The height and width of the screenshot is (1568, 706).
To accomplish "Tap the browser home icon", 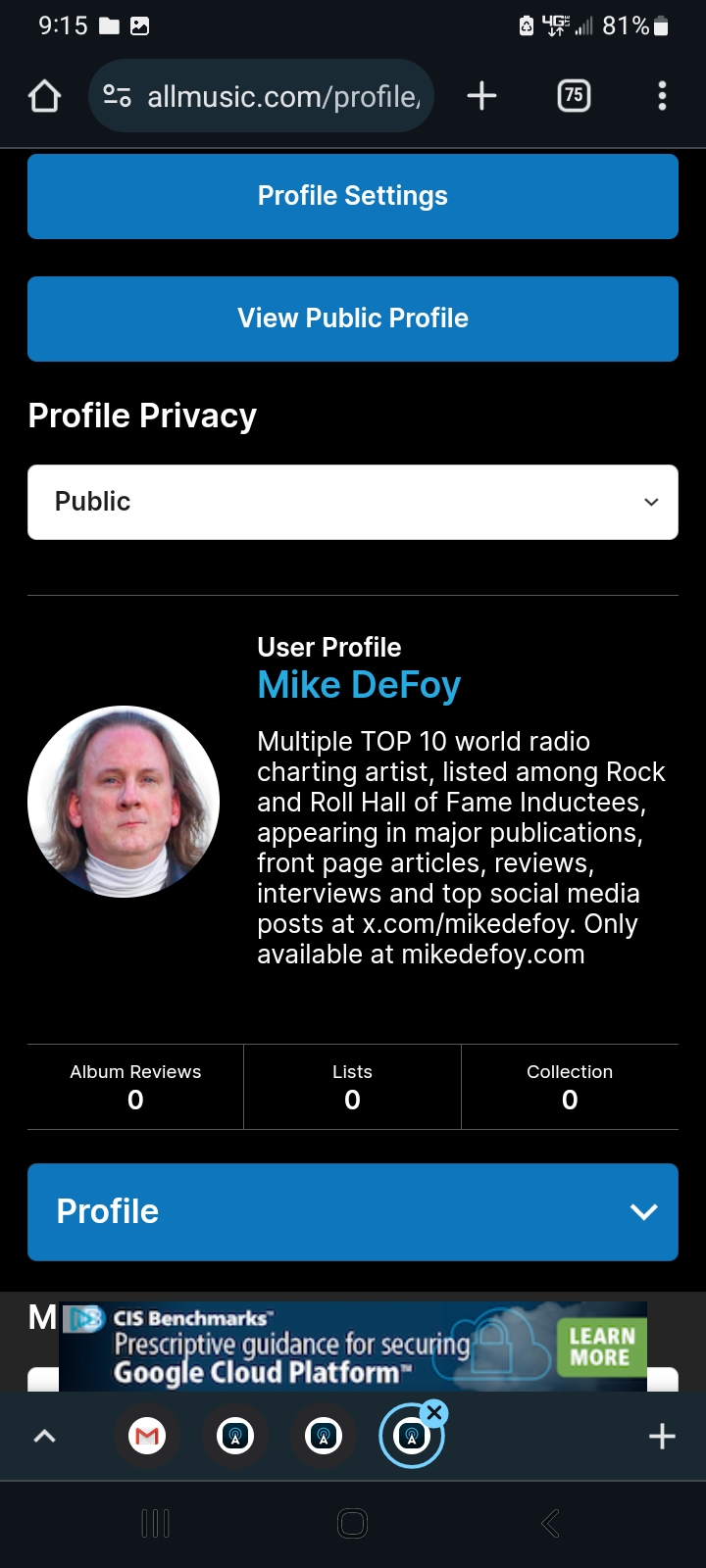I will click(45, 96).
